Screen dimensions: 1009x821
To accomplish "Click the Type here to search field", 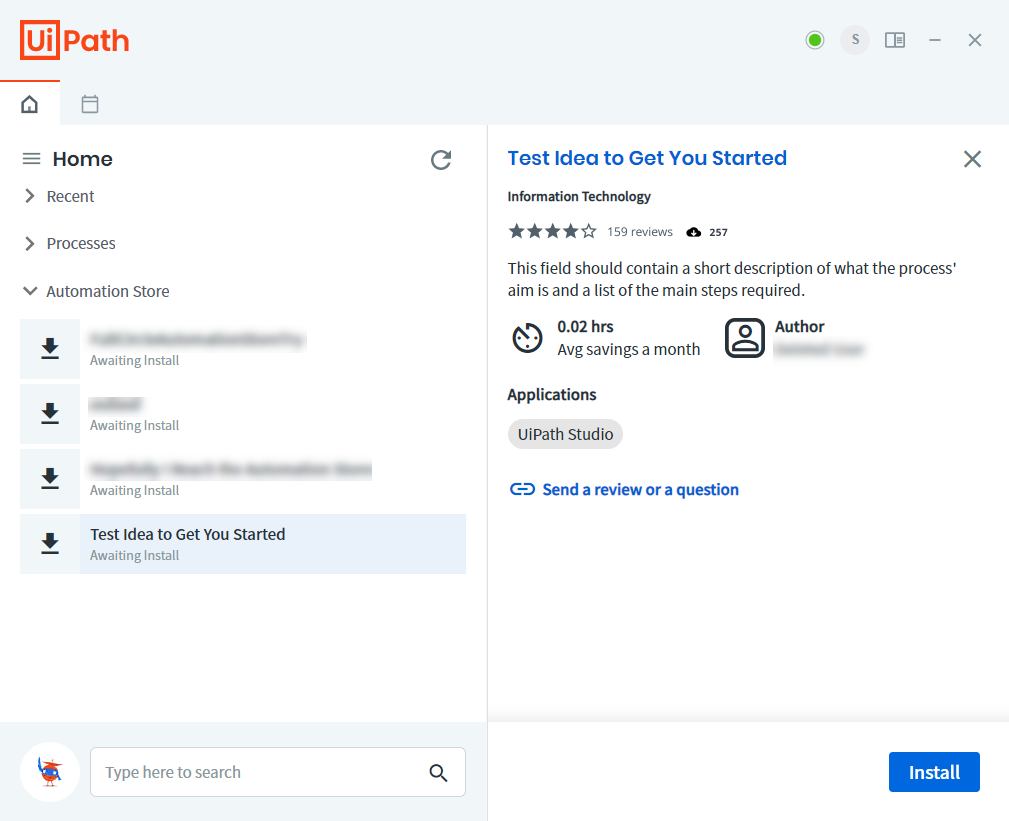I will (260, 772).
